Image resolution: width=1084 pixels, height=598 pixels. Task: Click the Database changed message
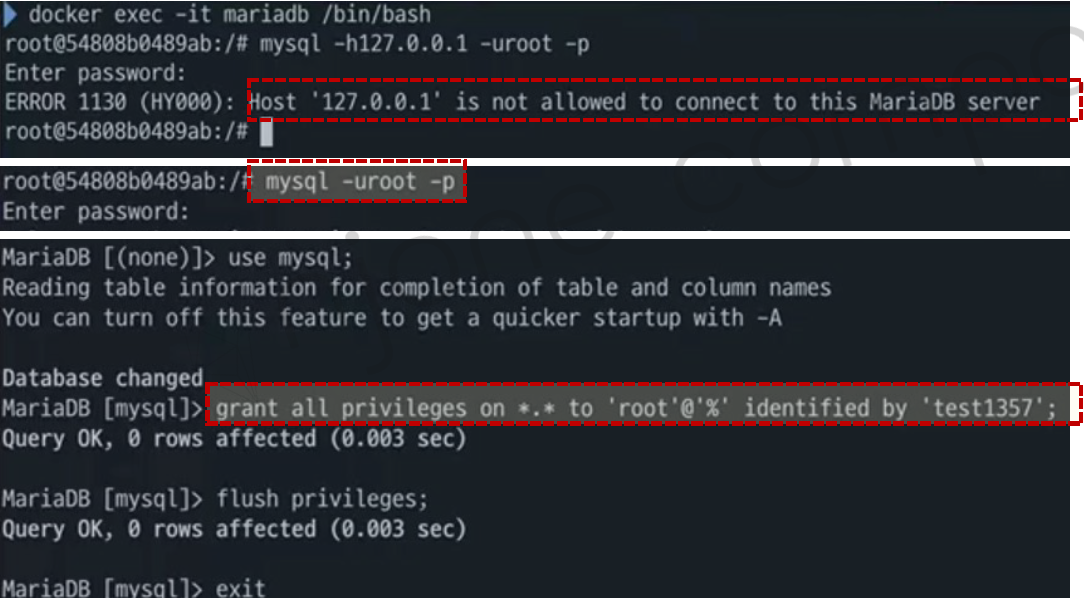point(102,378)
